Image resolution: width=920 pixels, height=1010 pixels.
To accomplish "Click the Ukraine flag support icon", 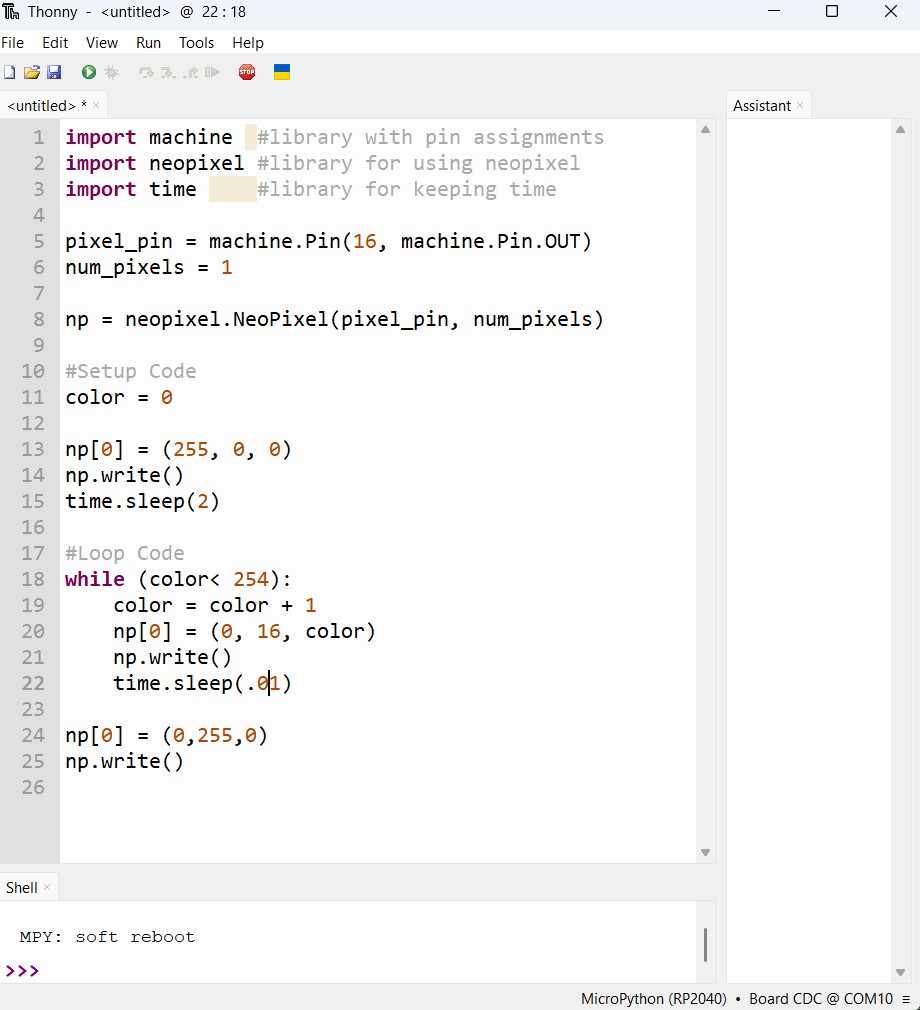I will coord(282,72).
